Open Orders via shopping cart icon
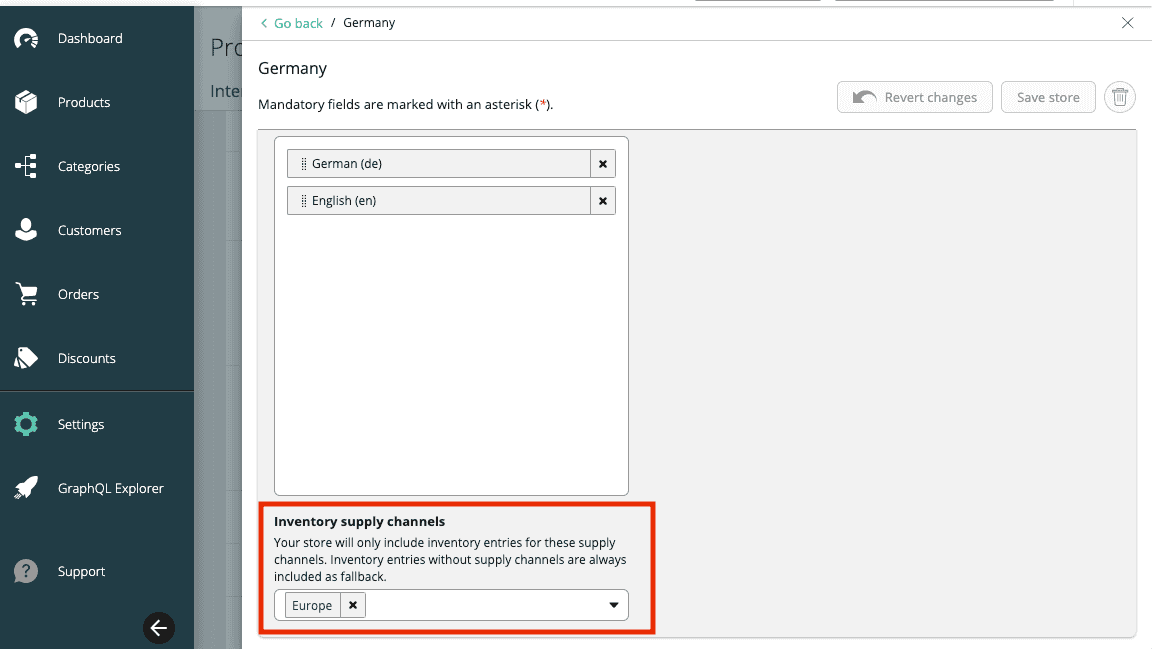 pyautogui.click(x=26, y=294)
